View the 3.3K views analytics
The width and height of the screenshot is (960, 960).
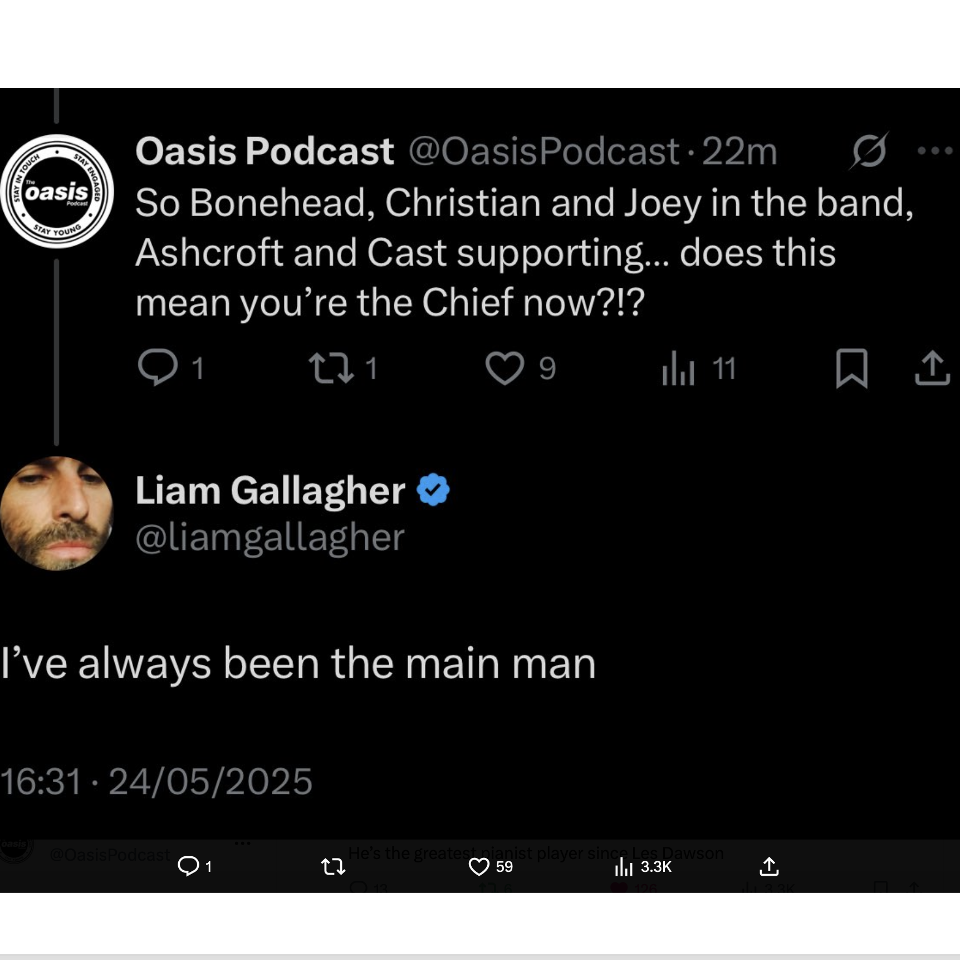[624, 867]
